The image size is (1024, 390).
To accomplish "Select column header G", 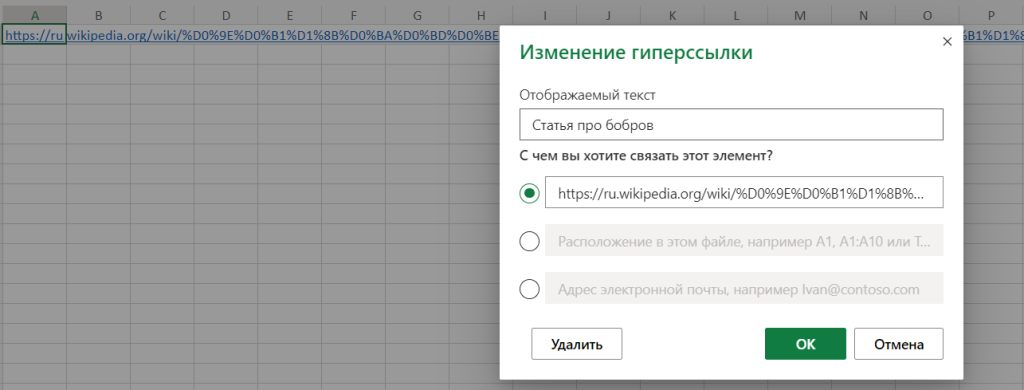I will [417, 15].
